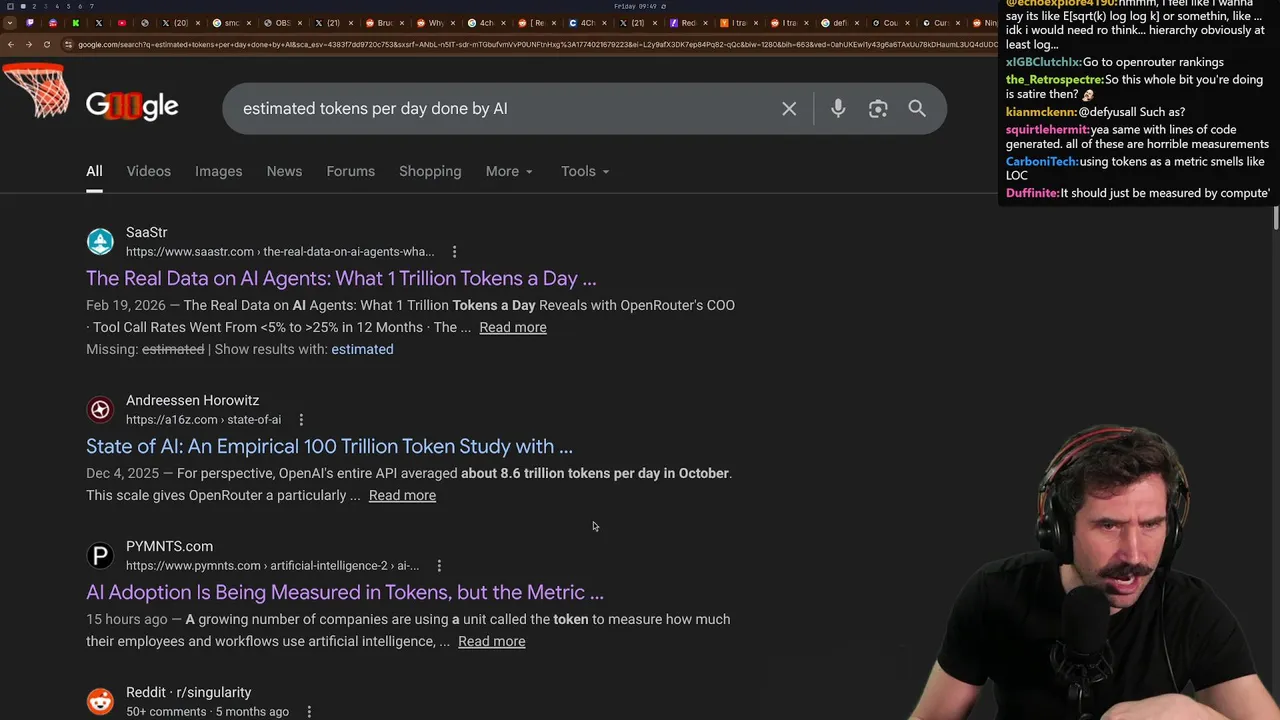This screenshot has height=720, width=1280.
Task: Expand the Tools dropdown
Action: (585, 171)
